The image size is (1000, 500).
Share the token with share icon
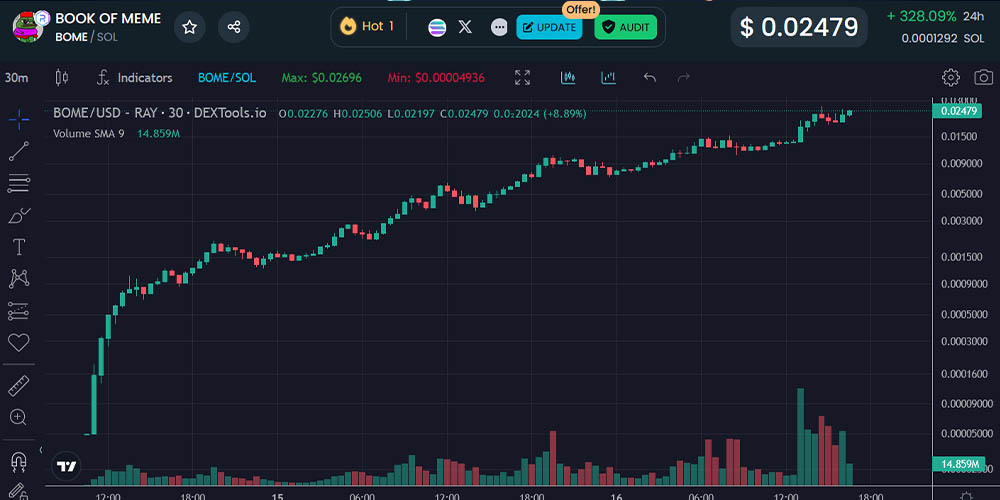[233, 27]
